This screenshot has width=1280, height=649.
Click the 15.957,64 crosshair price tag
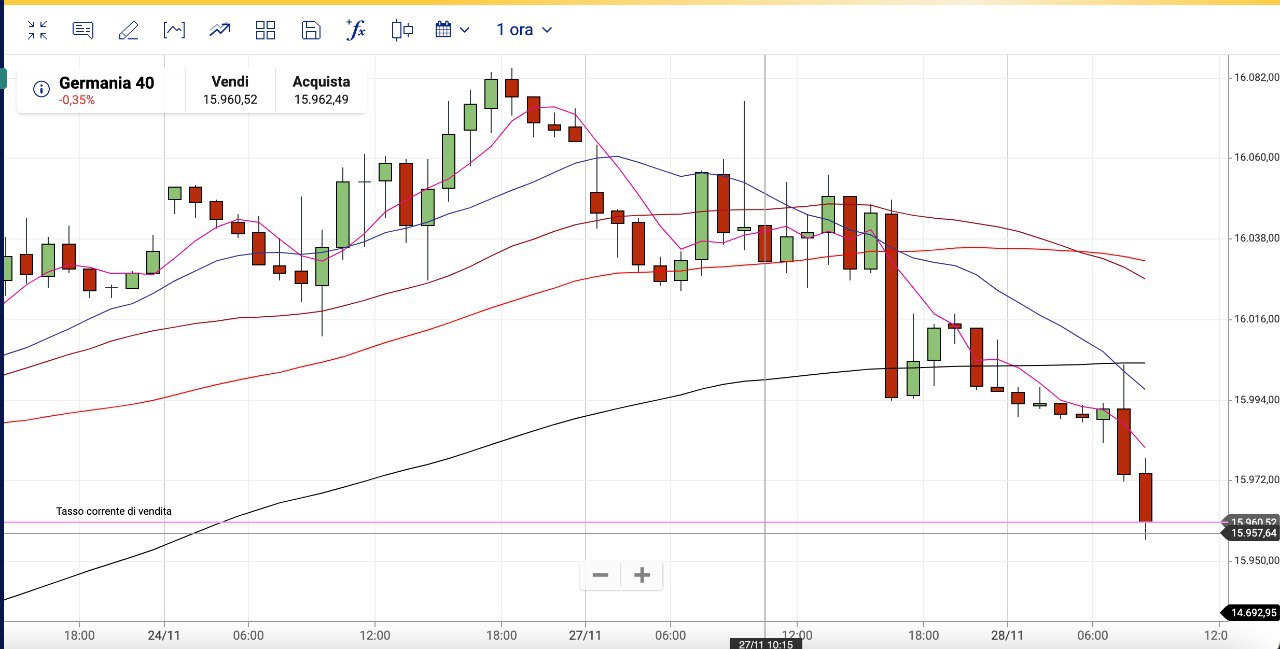(x=1251, y=533)
